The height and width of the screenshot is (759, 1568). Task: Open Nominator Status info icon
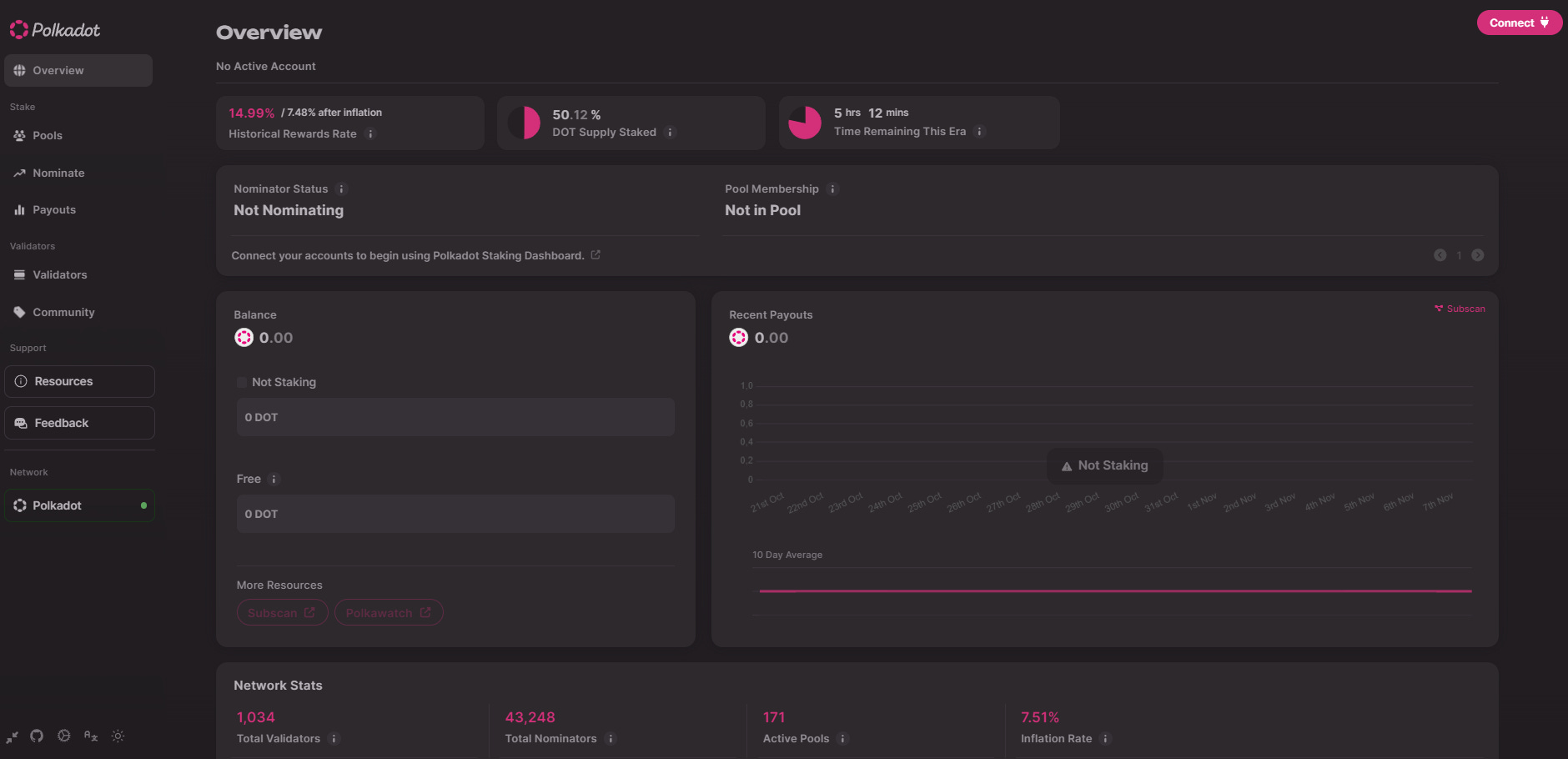tap(342, 189)
